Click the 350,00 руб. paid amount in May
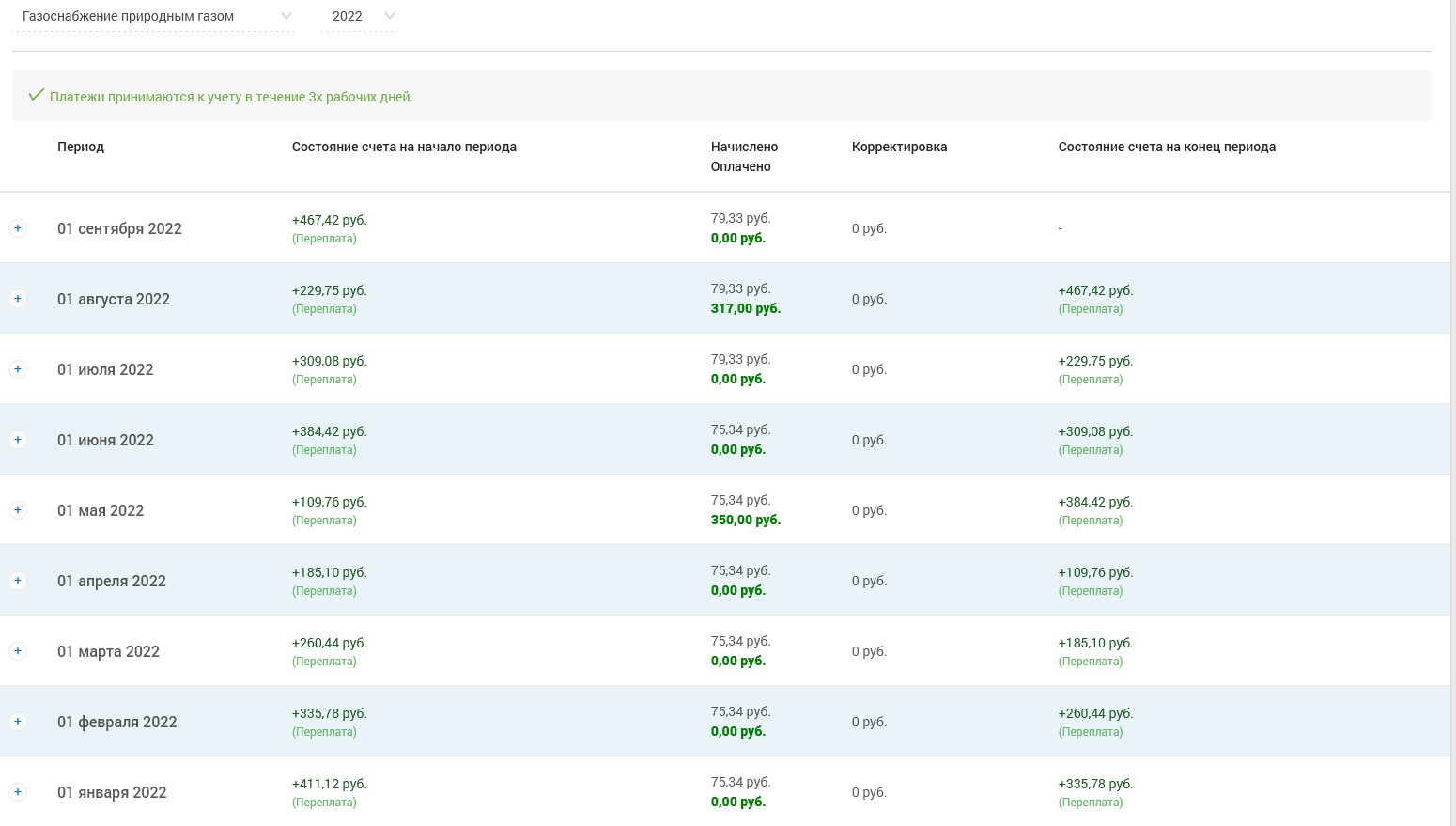Screen dimensions: 1456x826 click(x=746, y=520)
